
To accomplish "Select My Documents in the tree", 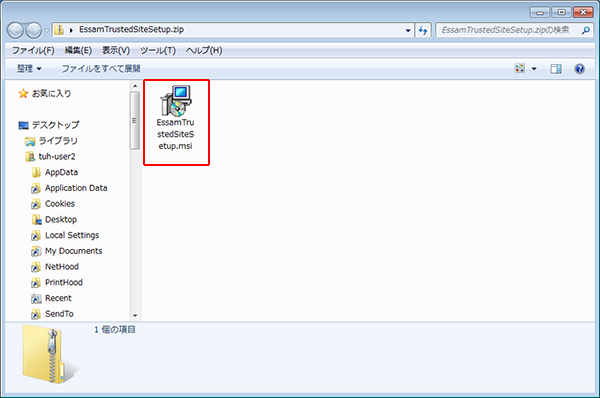I will pyautogui.click(x=73, y=251).
